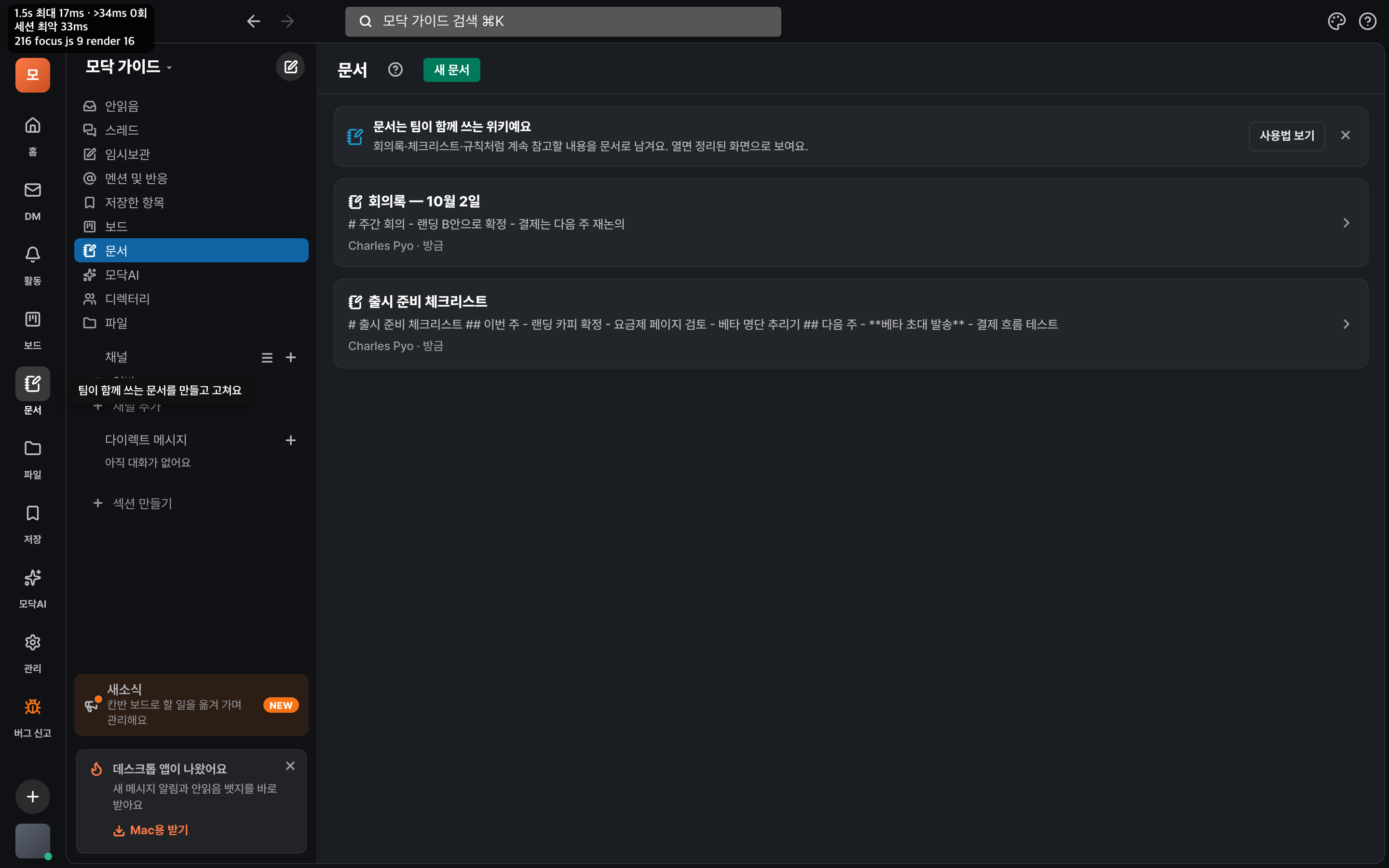Select 임시보관 in the sidebar
Screen dimensions: 1389x868
point(191,154)
